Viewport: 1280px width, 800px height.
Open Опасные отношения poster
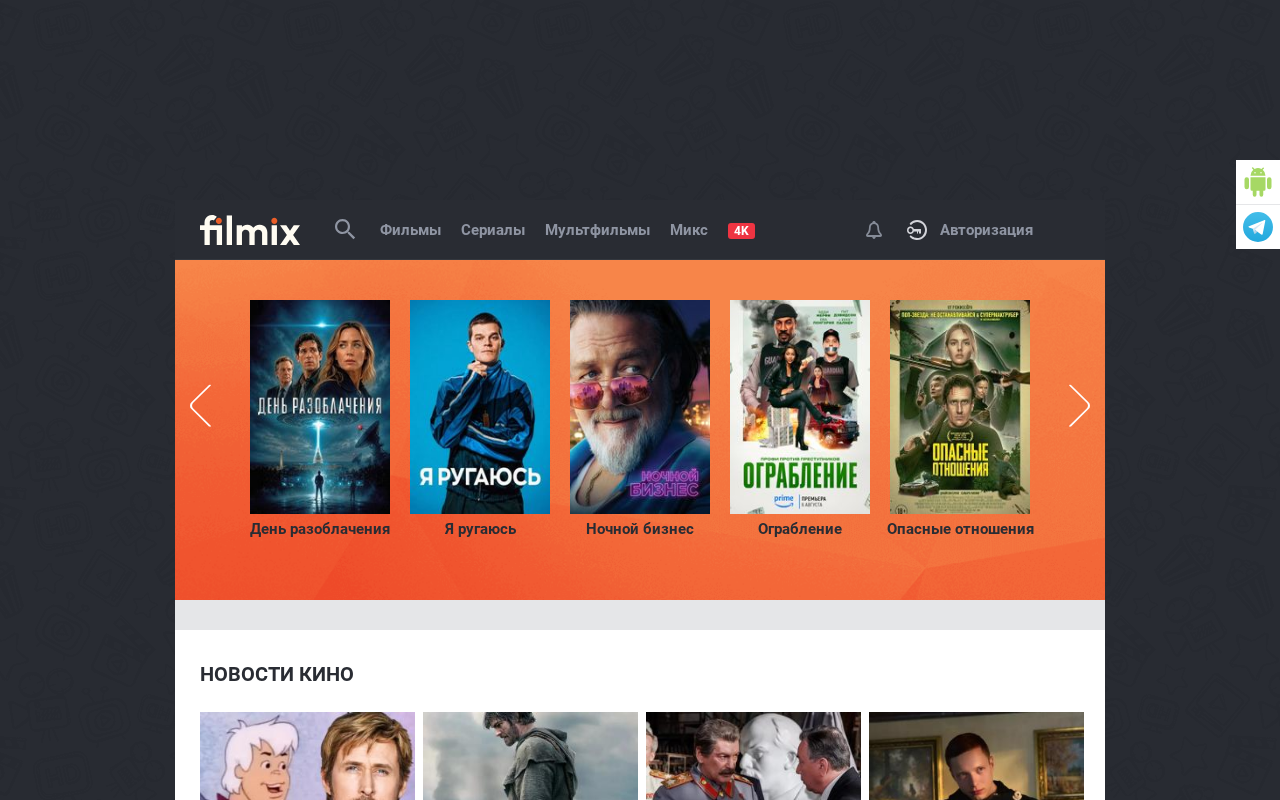(x=960, y=407)
